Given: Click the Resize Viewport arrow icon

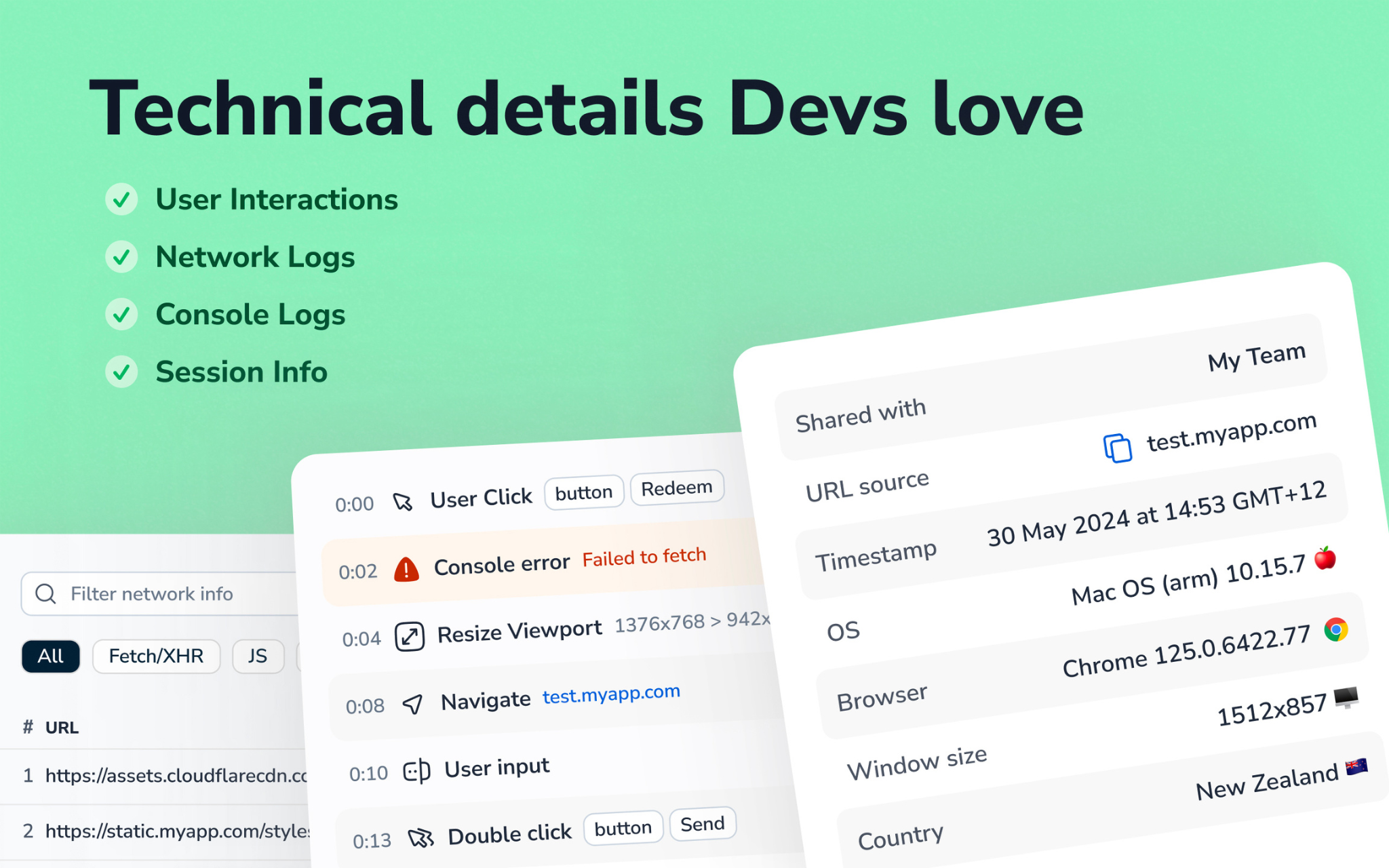Looking at the screenshot, I should (410, 637).
